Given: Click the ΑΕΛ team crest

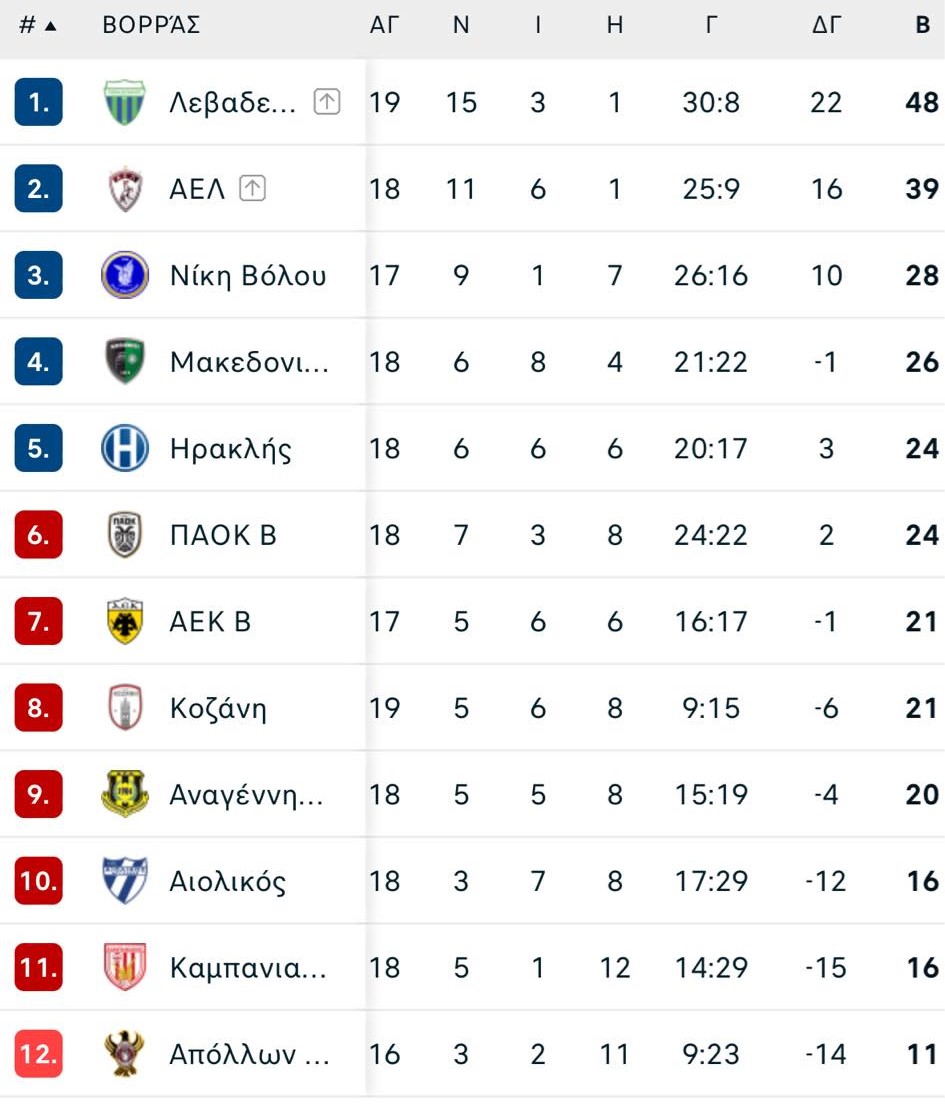Looking at the screenshot, I should pyautogui.click(x=125, y=189).
